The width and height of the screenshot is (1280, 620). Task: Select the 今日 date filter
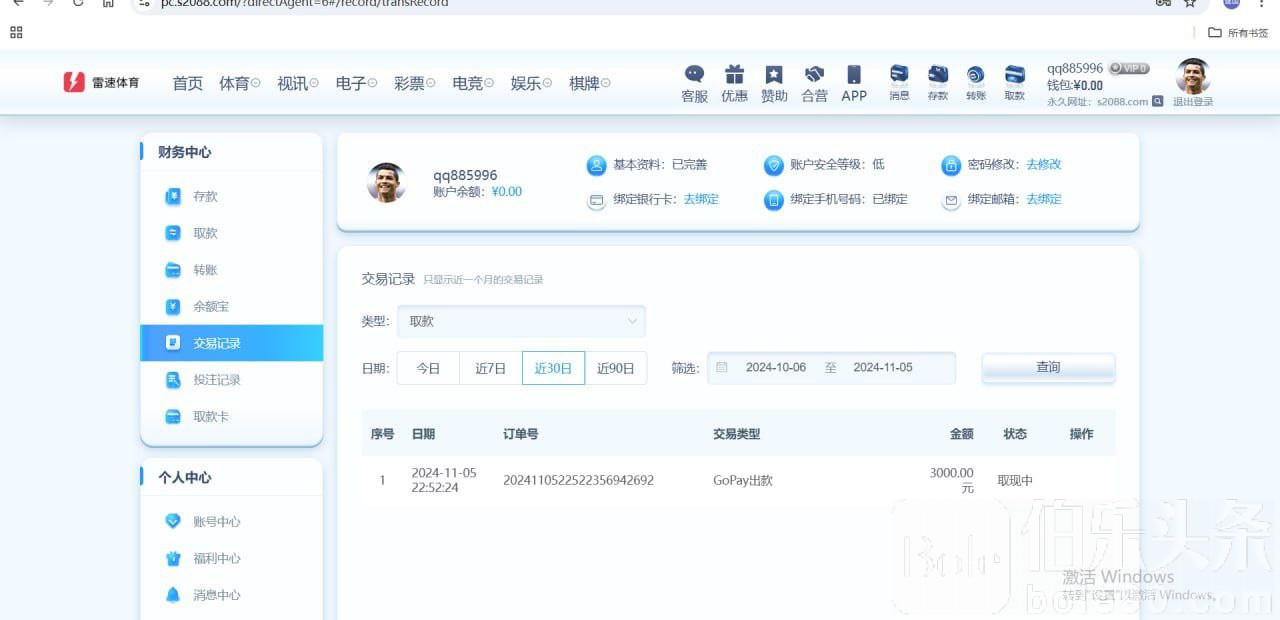pyautogui.click(x=428, y=368)
